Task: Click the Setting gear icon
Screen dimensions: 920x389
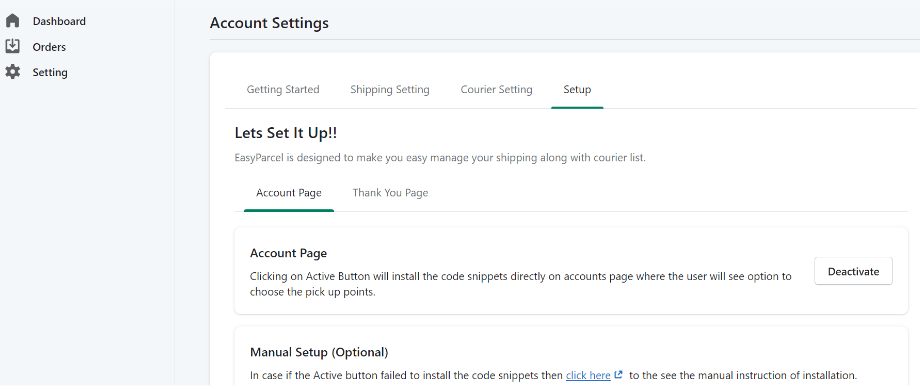Action: (12, 72)
